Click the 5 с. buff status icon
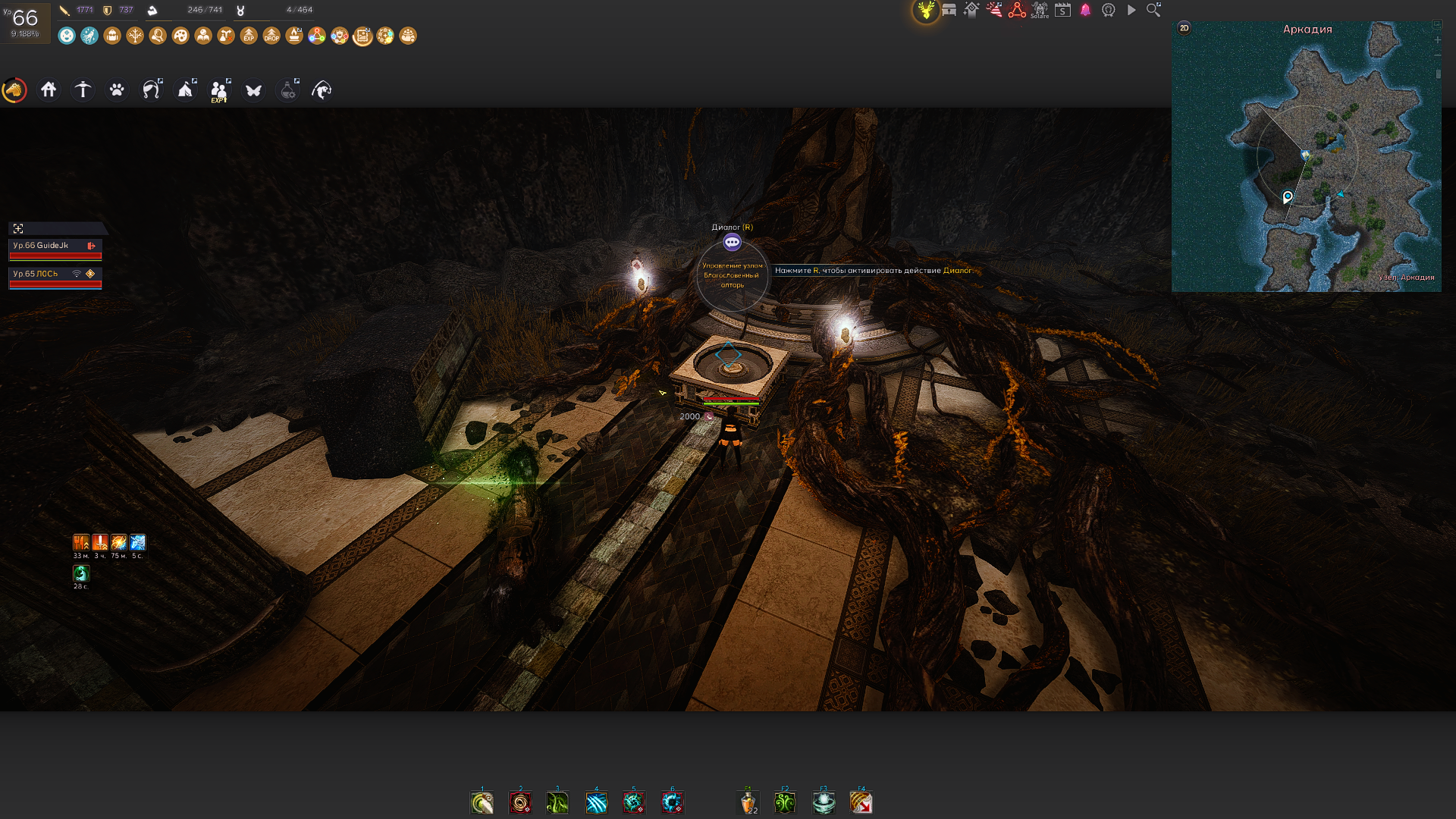 point(138,542)
